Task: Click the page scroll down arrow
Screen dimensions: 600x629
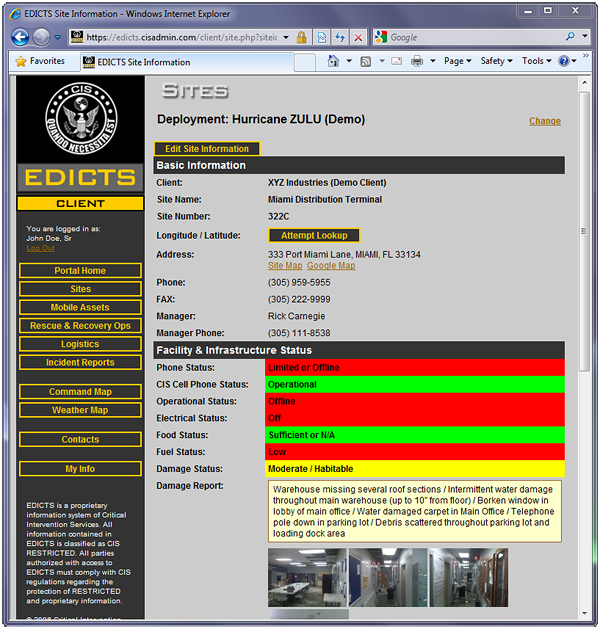Action: [584, 613]
